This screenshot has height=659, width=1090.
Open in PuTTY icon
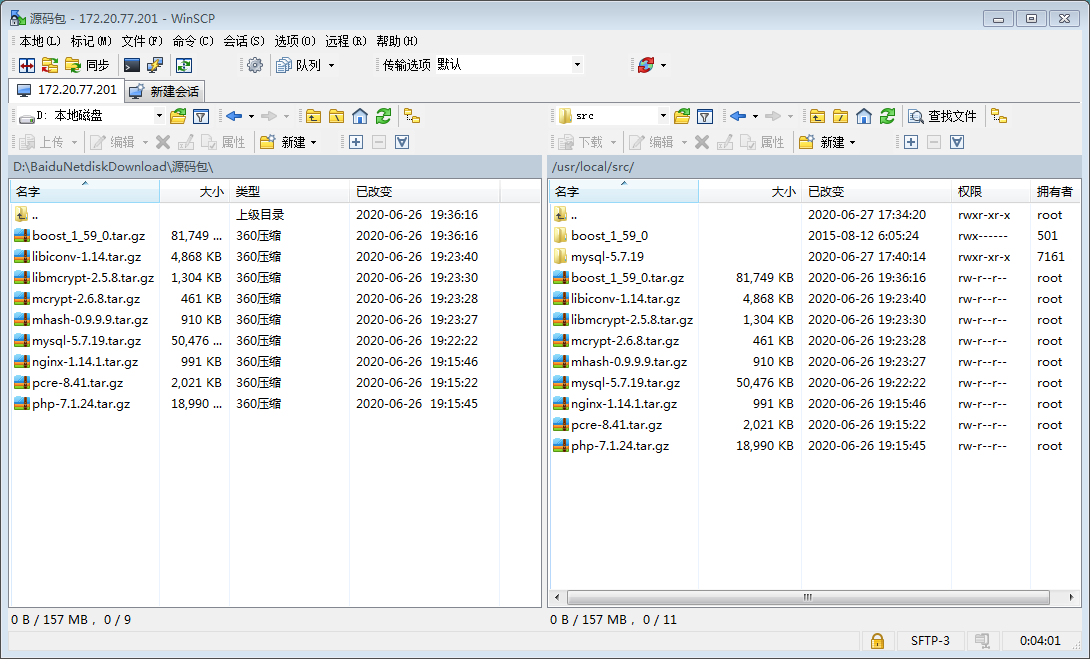[155, 65]
